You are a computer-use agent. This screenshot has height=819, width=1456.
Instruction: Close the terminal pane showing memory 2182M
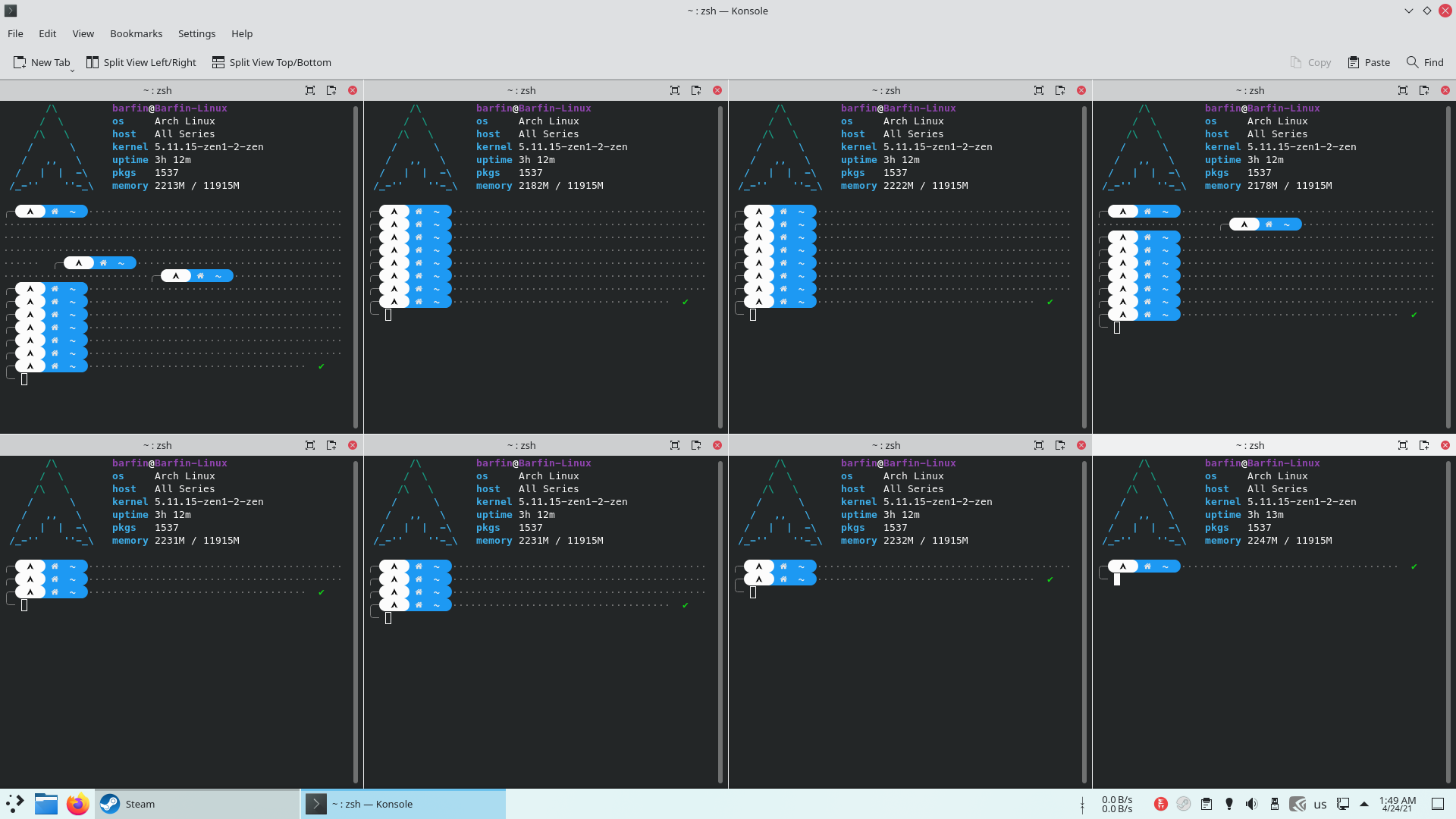717,90
